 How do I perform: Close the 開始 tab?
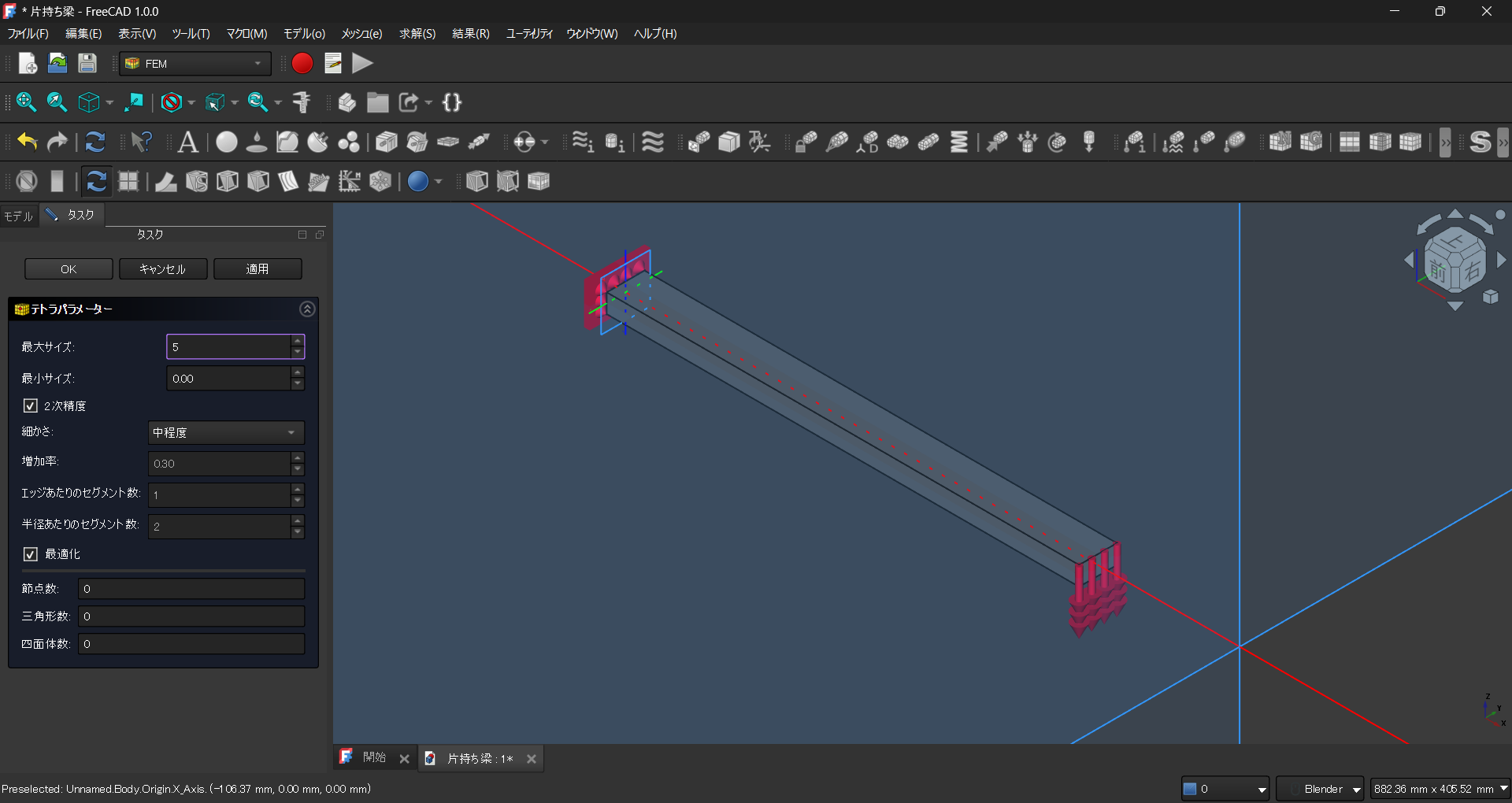click(404, 759)
